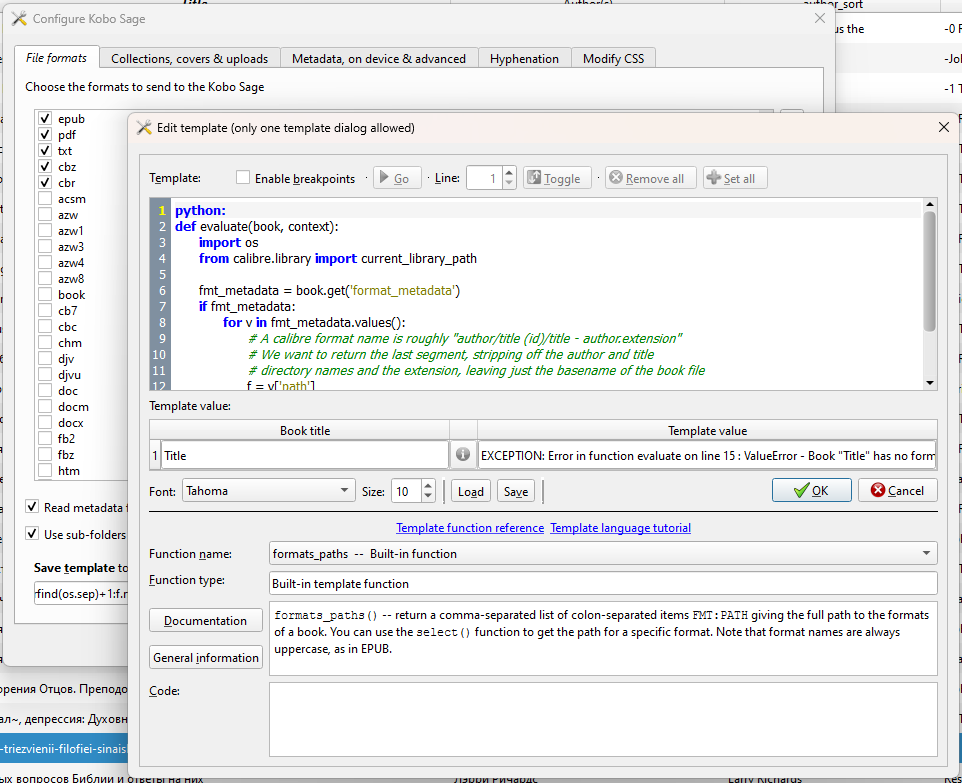The image size is (962, 783).
Task: Click the Function type field
Action: tap(602, 583)
